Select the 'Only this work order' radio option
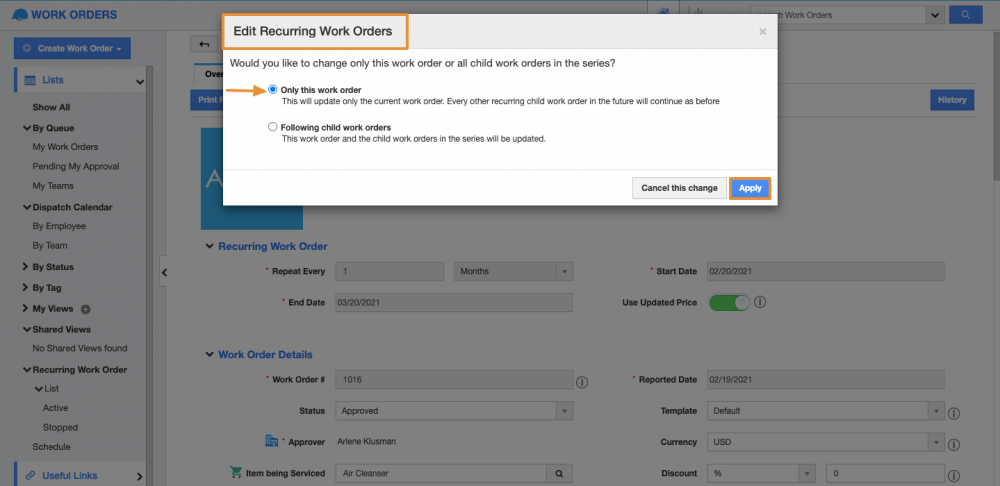Viewport: 1000px width, 486px height. [273, 90]
